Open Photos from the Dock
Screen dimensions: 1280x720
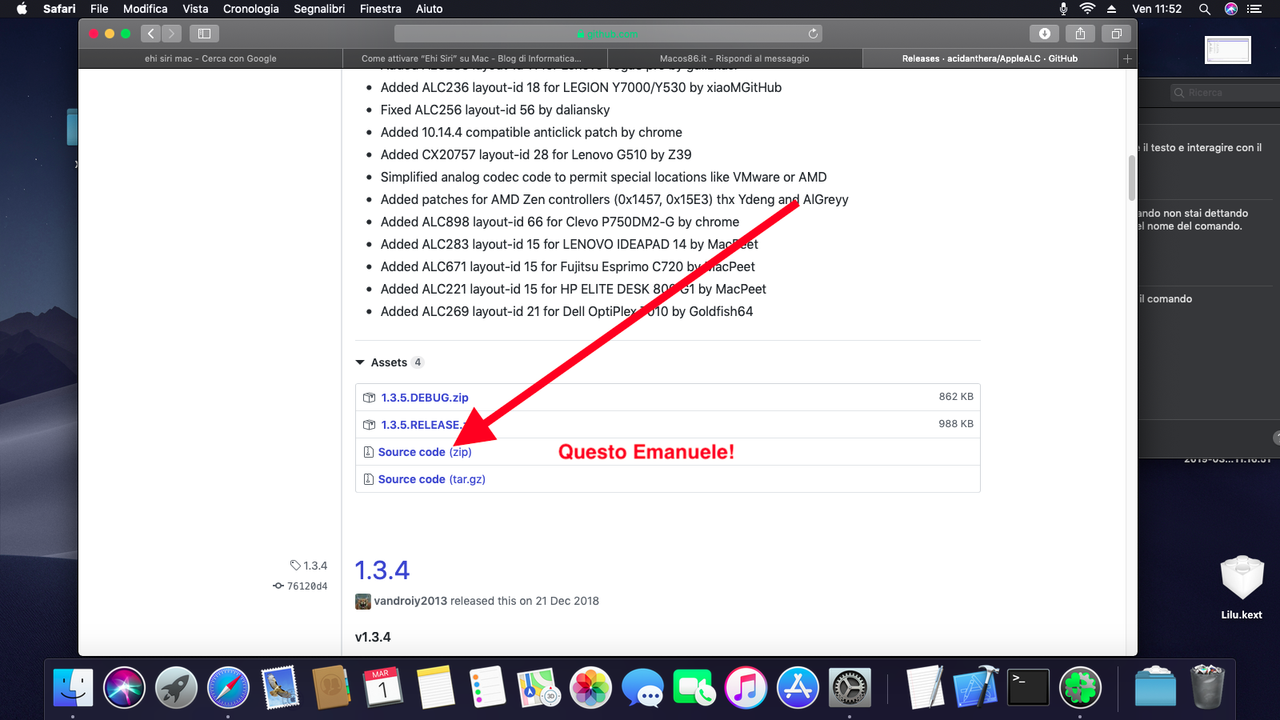591,688
